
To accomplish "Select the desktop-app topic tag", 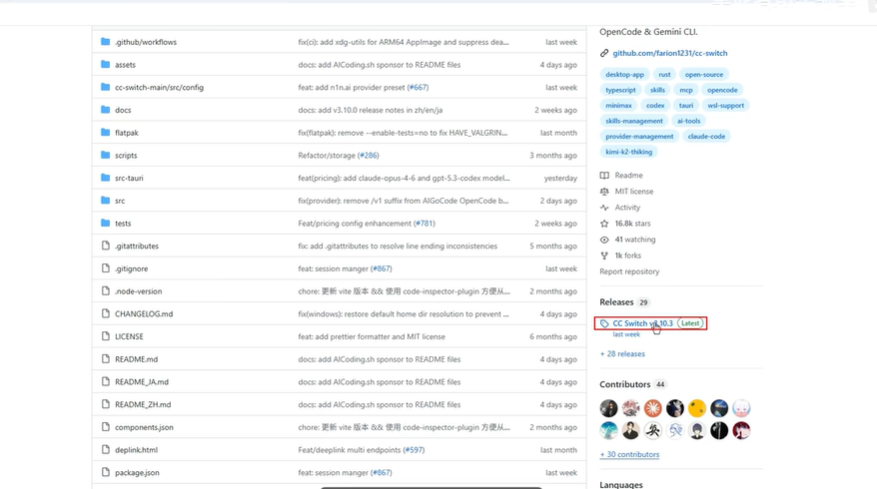I will coord(624,74).
